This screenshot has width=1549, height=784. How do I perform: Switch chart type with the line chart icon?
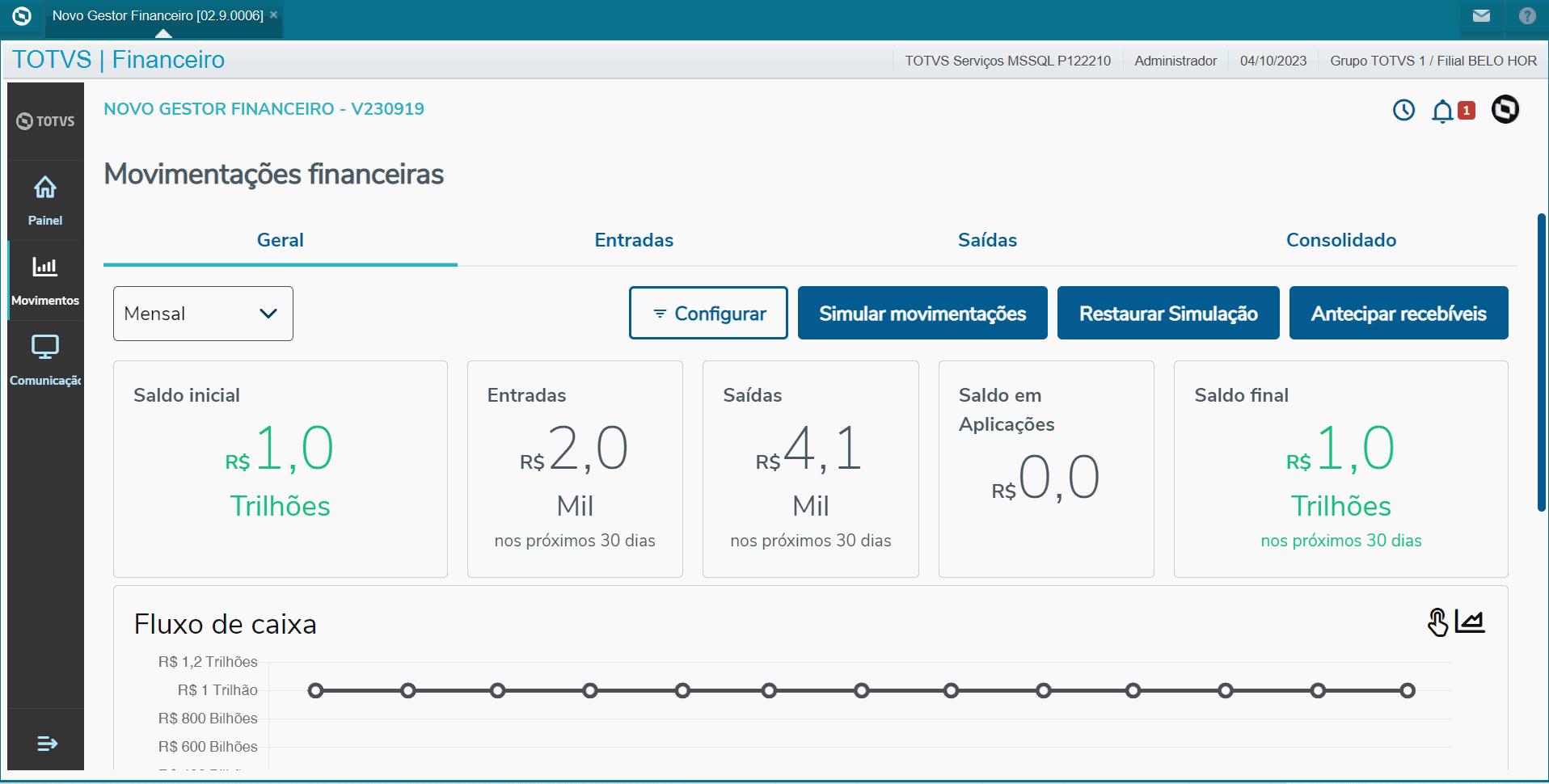coord(1470,622)
